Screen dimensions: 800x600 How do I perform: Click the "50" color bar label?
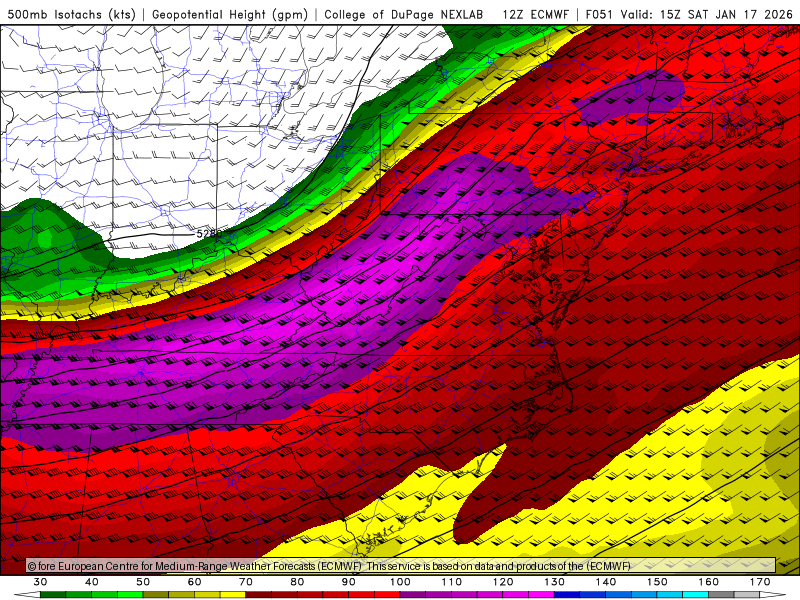[x=143, y=582]
